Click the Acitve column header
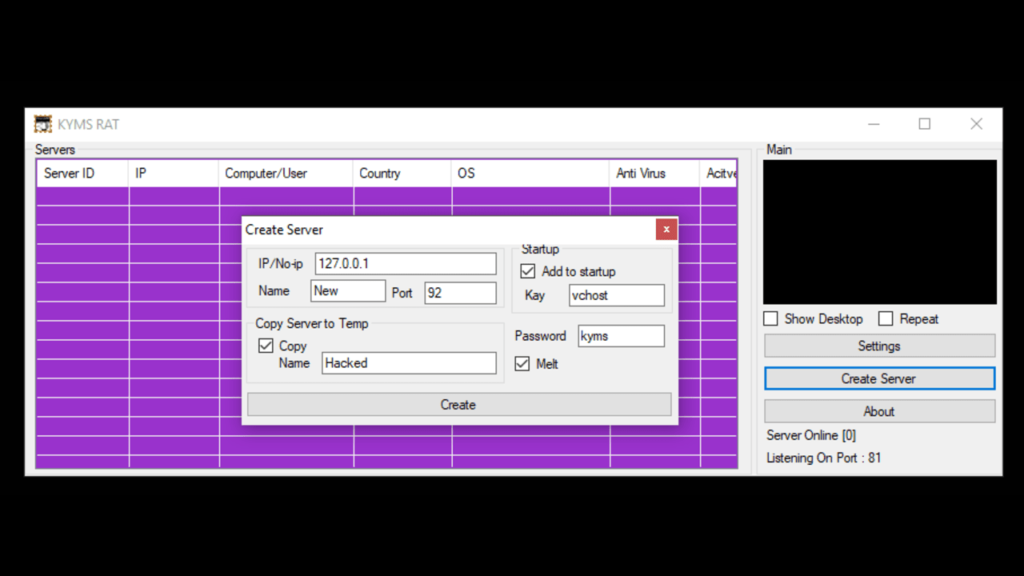Image resolution: width=1024 pixels, height=576 pixels. (719, 174)
